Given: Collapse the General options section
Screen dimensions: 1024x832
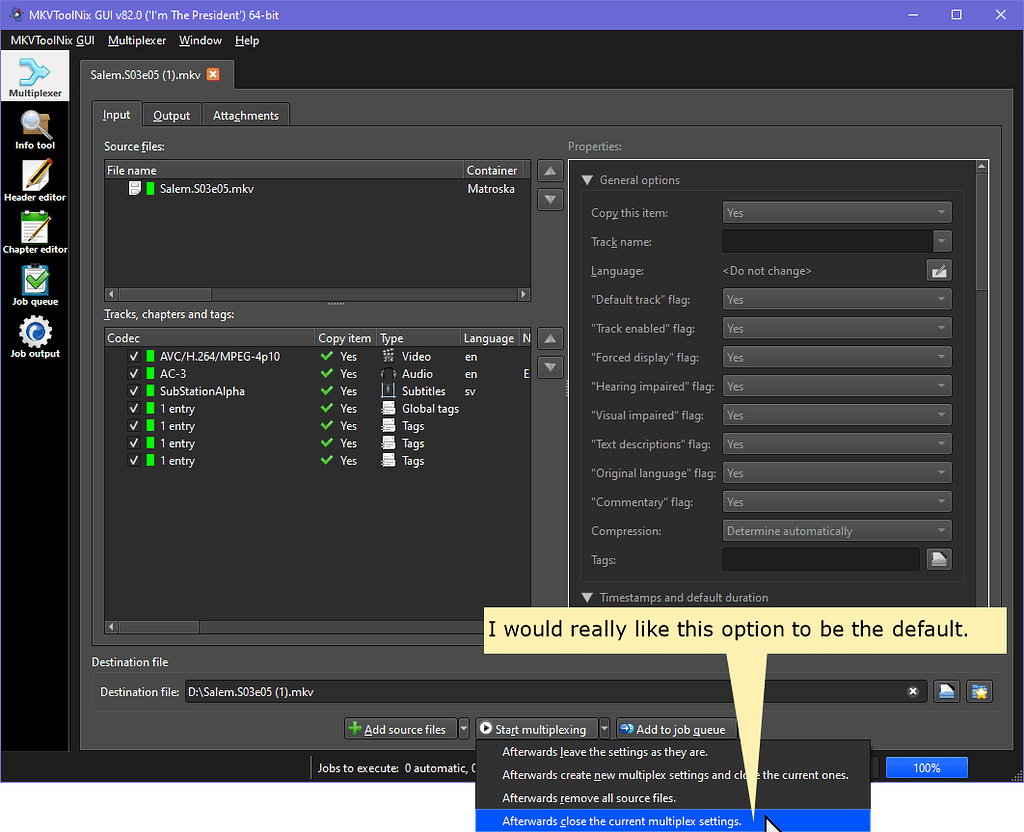Looking at the screenshot, I should pyautogui.click(x=587, y=180).
